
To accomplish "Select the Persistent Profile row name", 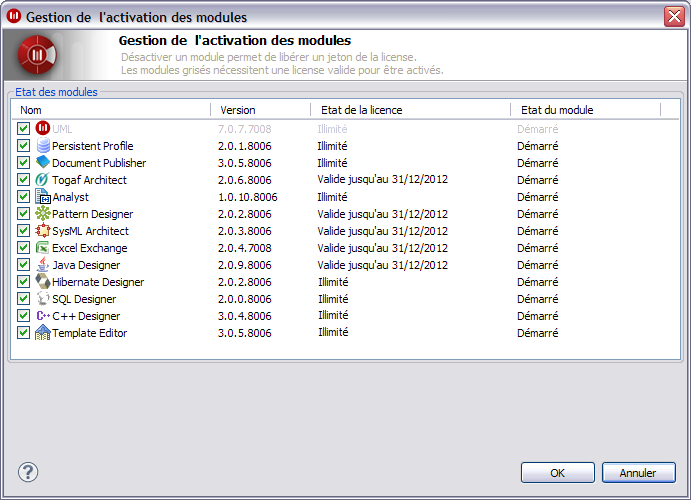I will click(x=93, y=146).
